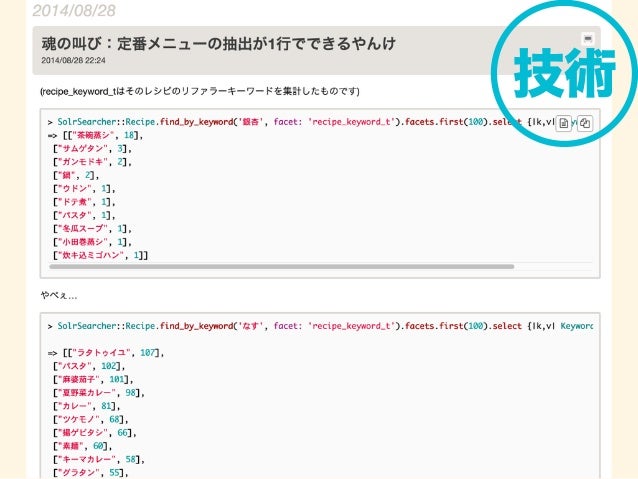Select the "冬瓜スープ", 1 result row

tap(92, 229)
